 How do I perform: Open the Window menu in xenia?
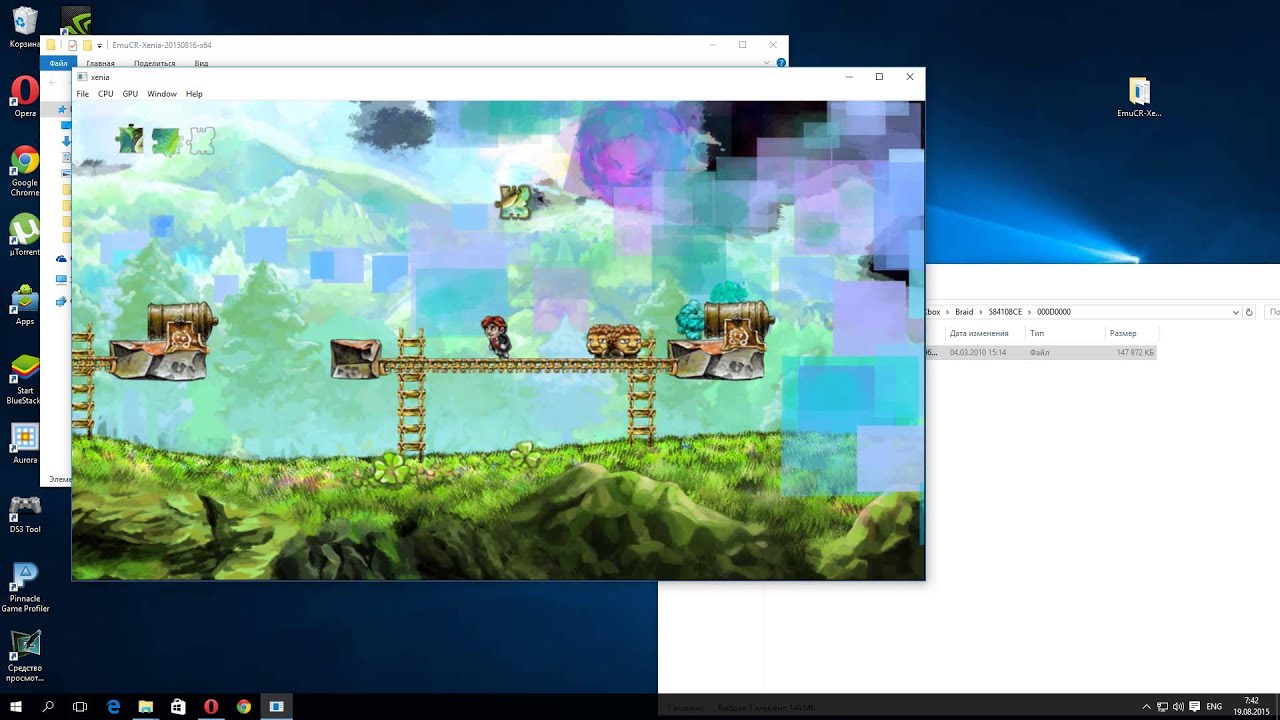[162, 94]
